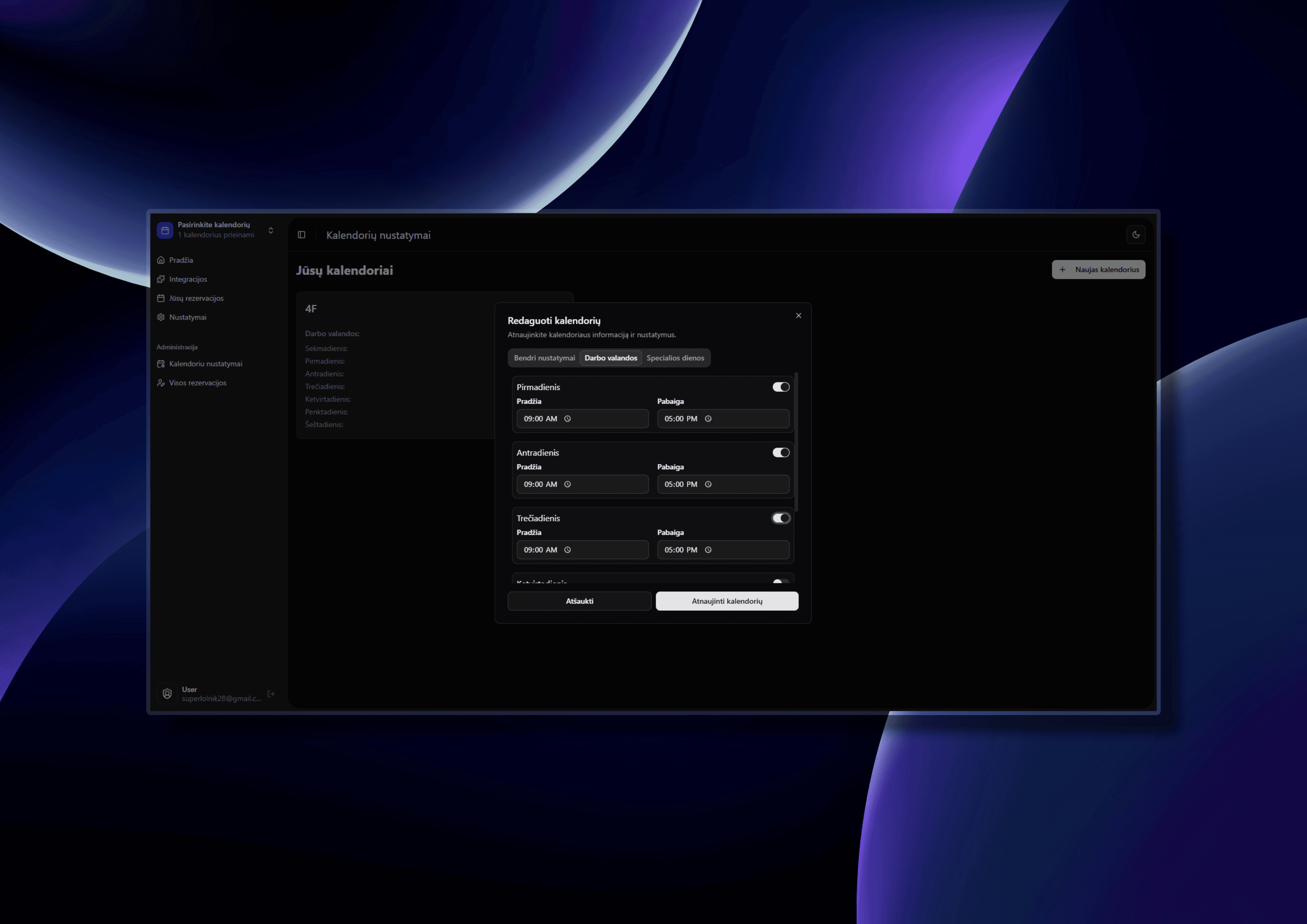Click Atnaujinti kalendorių button
The height and width of the screenshot is (924, 1307).
727,601
